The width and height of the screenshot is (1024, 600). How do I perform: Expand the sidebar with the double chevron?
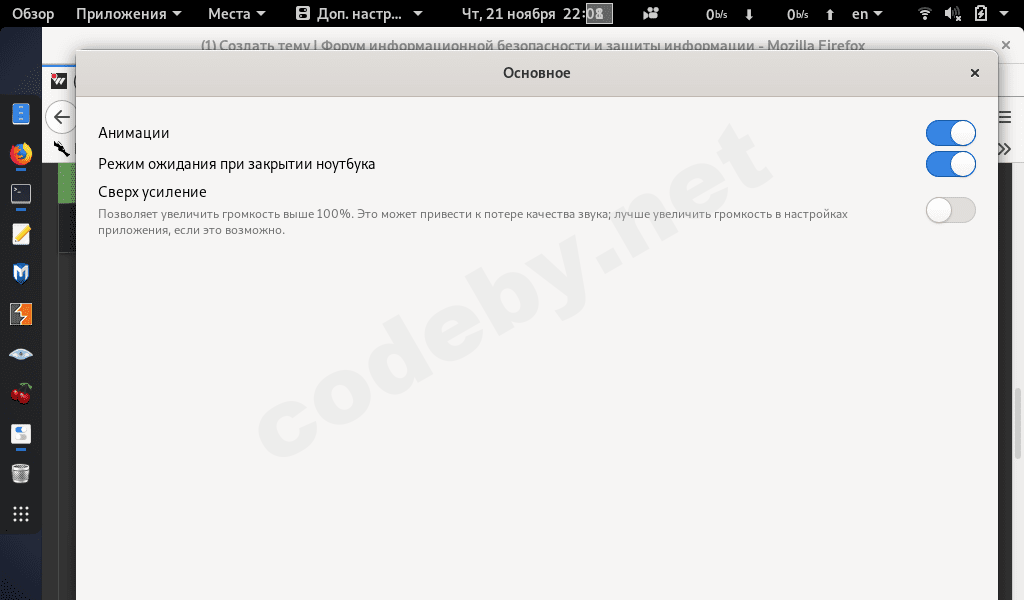[x=1003, y=148]
